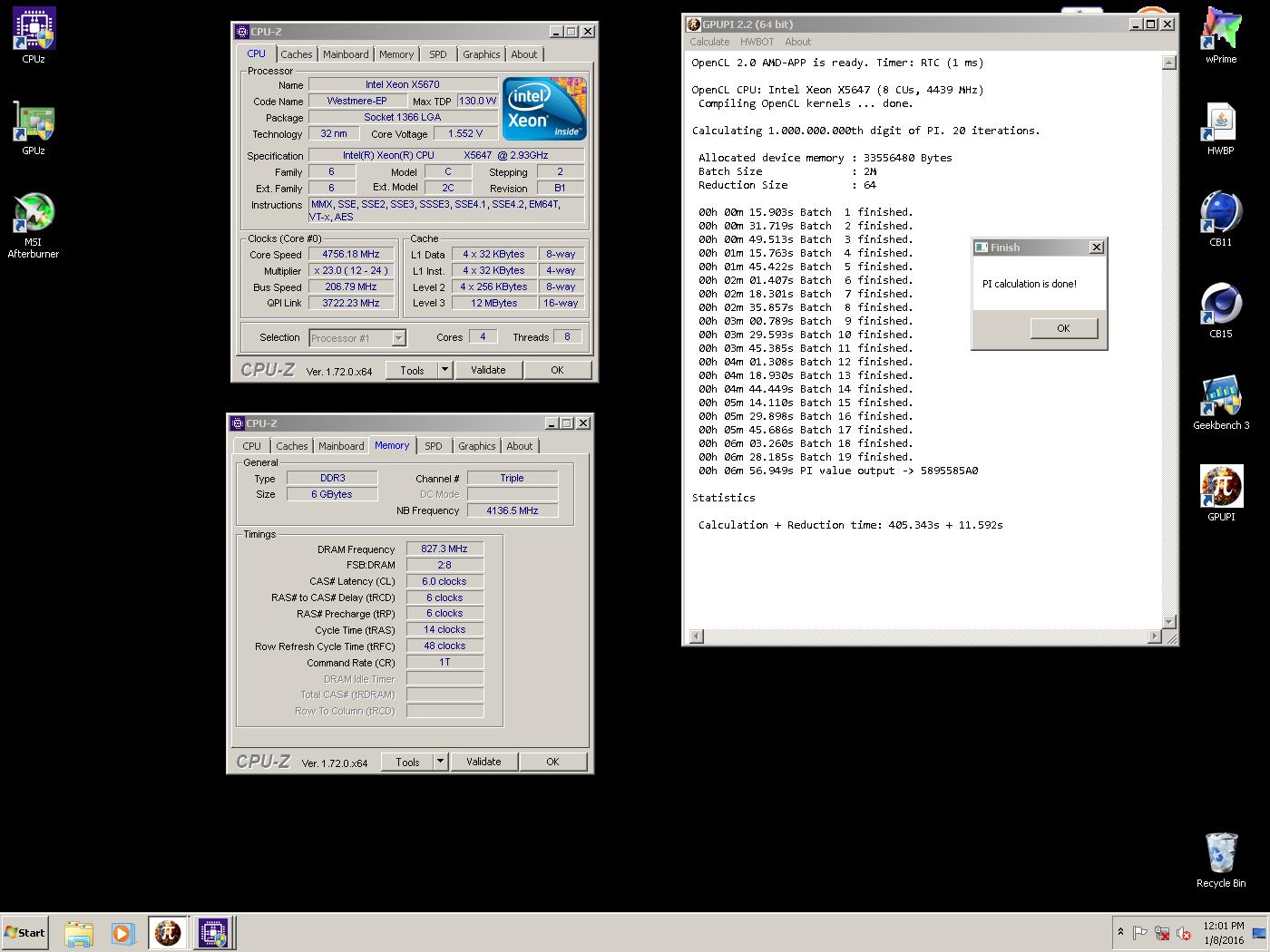Screen dimensions: 1270x952
Task: Click the GPUPI window title icon
Action: pos(694,24)
